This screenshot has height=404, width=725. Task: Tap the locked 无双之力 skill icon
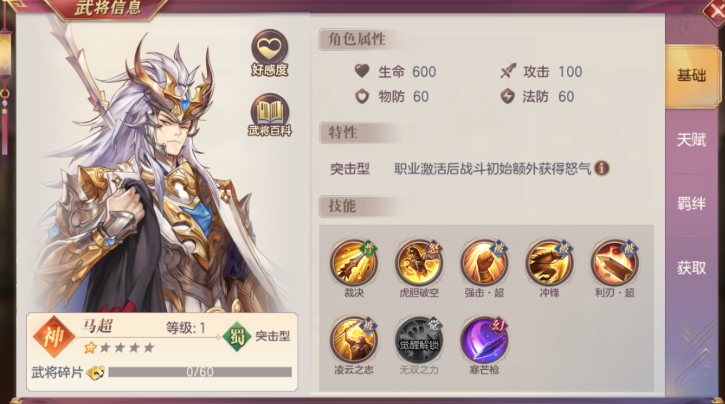click(419, 340)
